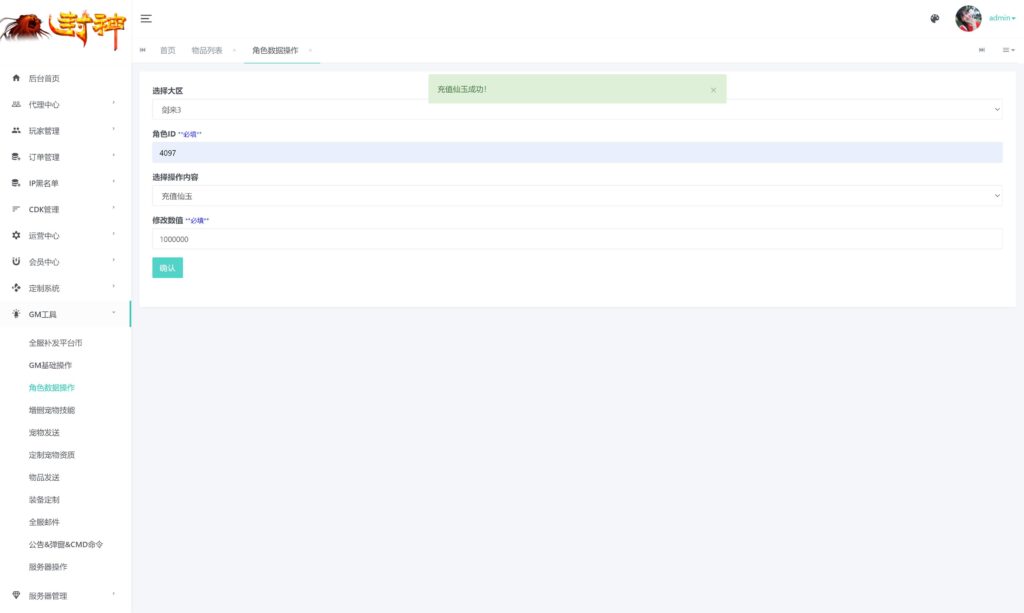The width and height of the screenshot is (1024, 613).
Task: Switch to the 物品列表 tab
Action: pos(207,50)
